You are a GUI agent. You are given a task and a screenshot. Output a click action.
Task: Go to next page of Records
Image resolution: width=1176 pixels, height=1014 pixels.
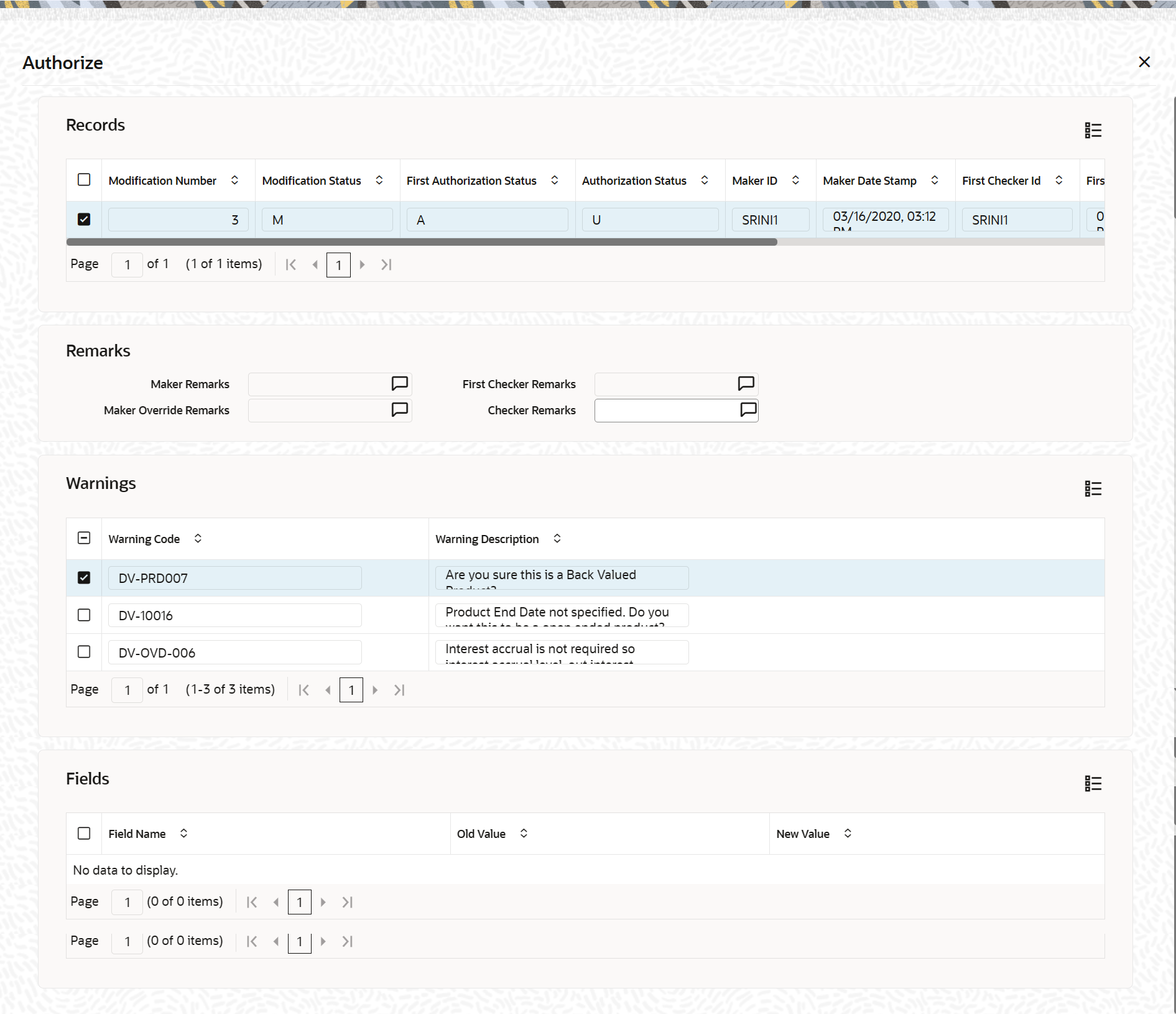[362, 264]
